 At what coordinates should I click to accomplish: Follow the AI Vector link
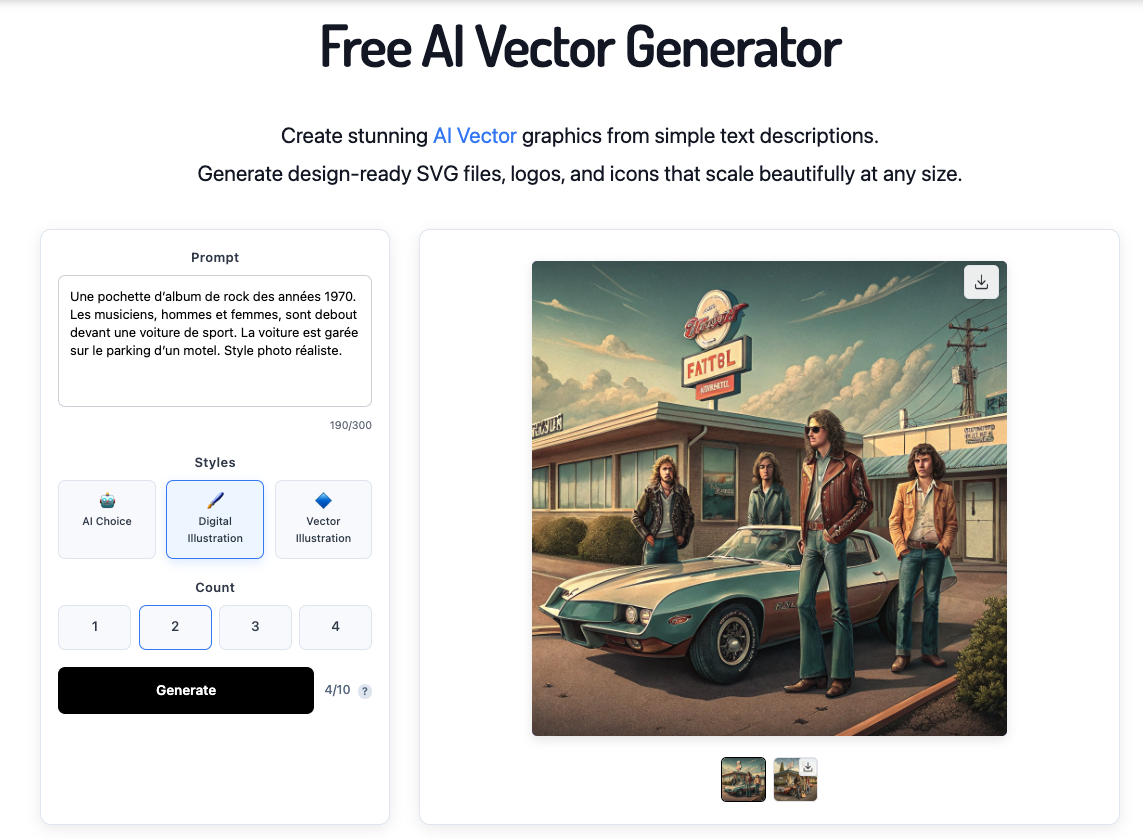(x=475, y=136)
